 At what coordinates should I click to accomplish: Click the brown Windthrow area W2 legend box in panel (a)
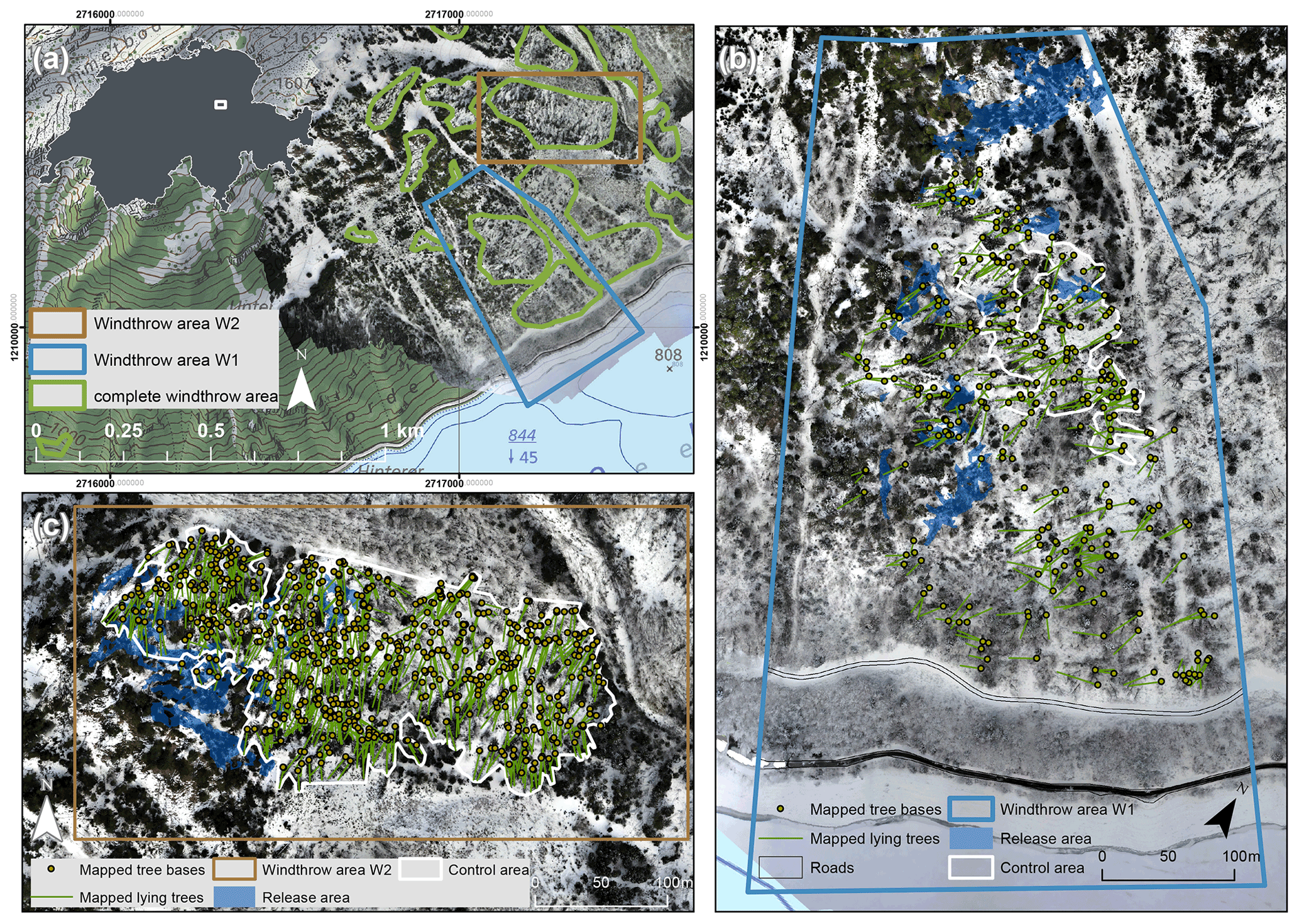click(x=57, y=324)
